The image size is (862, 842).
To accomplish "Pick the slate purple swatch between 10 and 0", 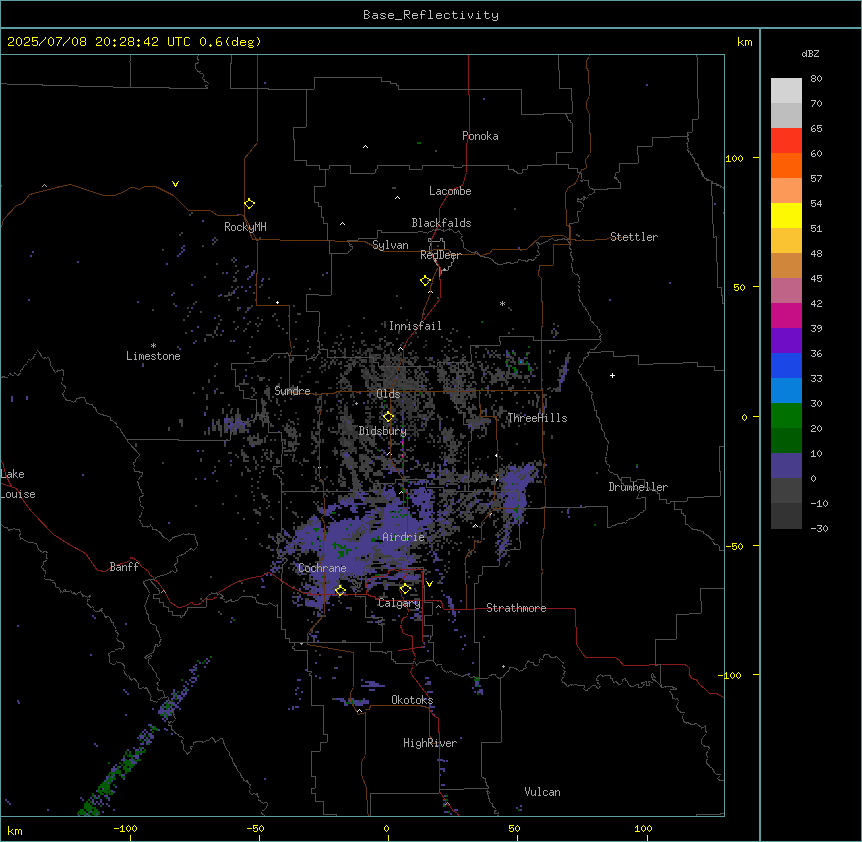I will pos(786,466).
